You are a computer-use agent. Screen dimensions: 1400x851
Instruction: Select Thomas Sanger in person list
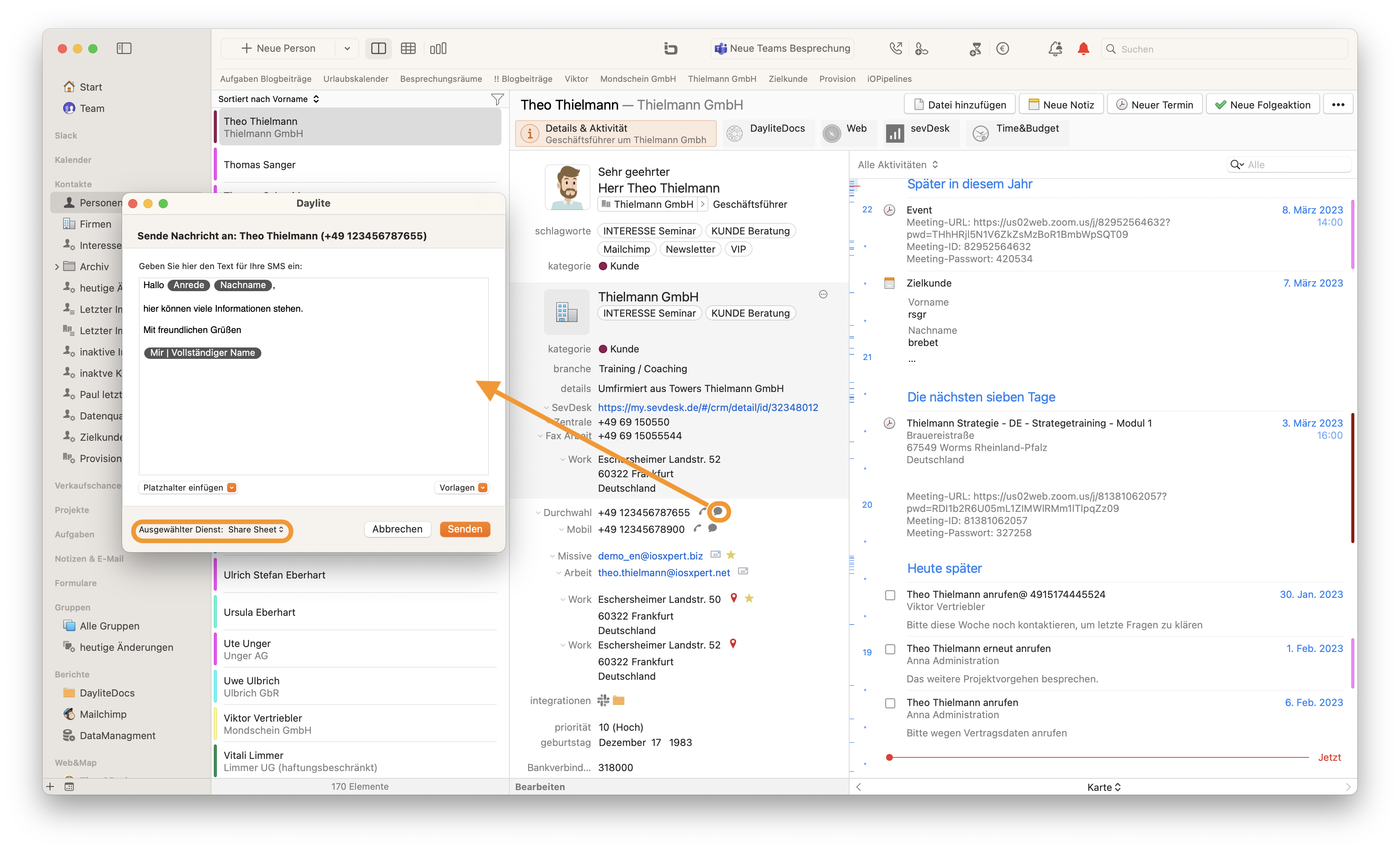358,164
